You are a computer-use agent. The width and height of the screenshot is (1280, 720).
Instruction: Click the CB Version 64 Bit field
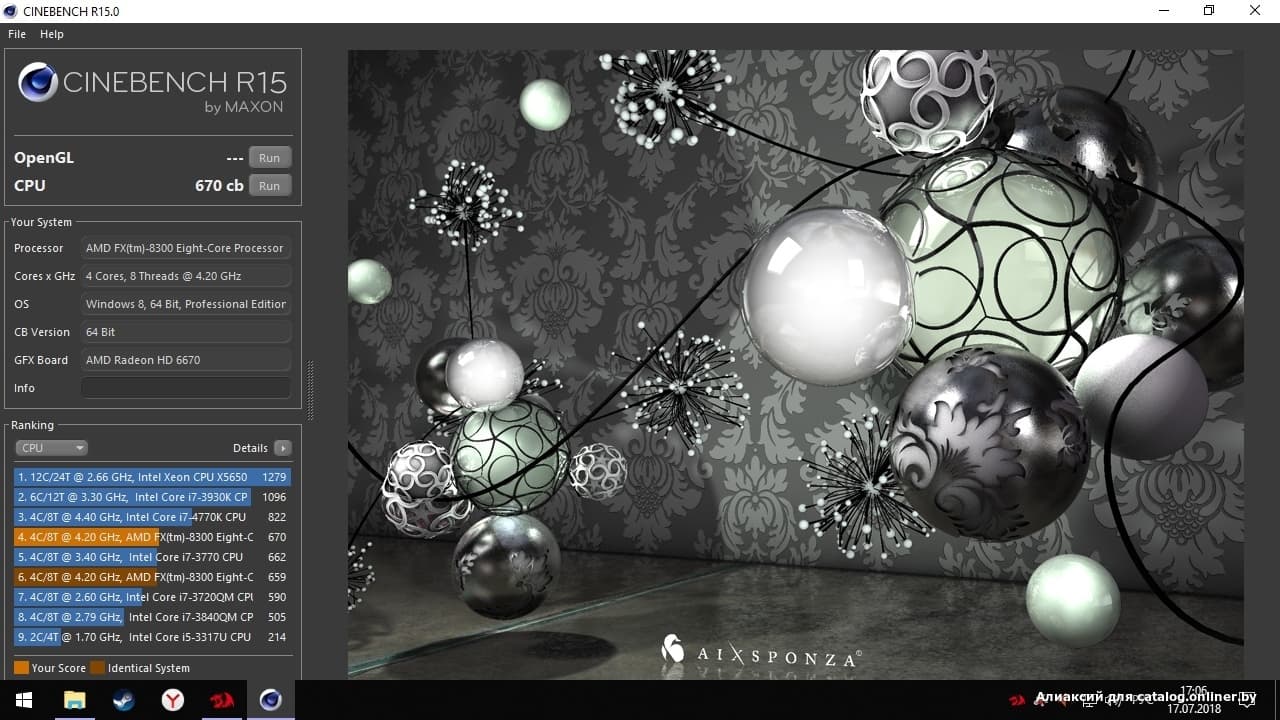(x=186, y=332)
